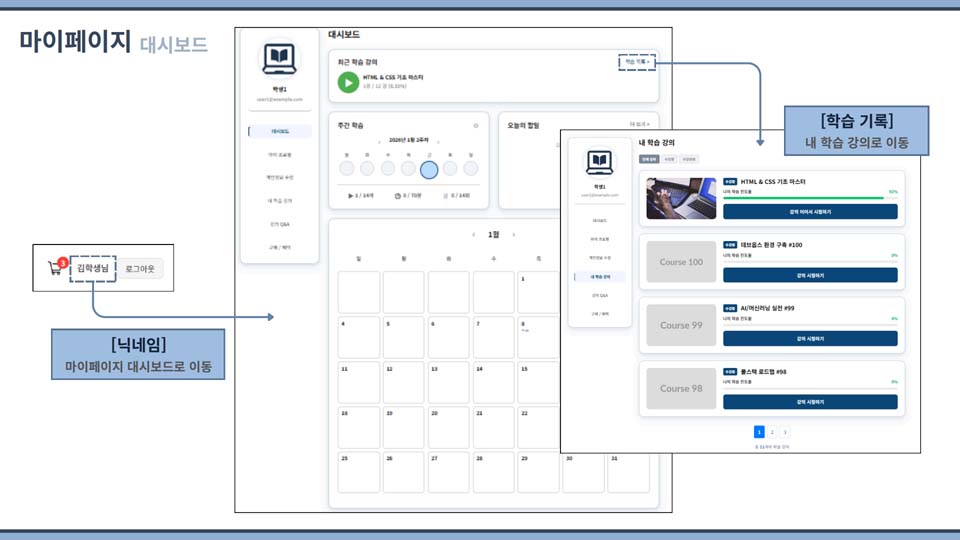Viewport: 960px width, 540px height.
Task: Select 내 학습 강의 in right sidebar
Action: click(x=600, y=277)
